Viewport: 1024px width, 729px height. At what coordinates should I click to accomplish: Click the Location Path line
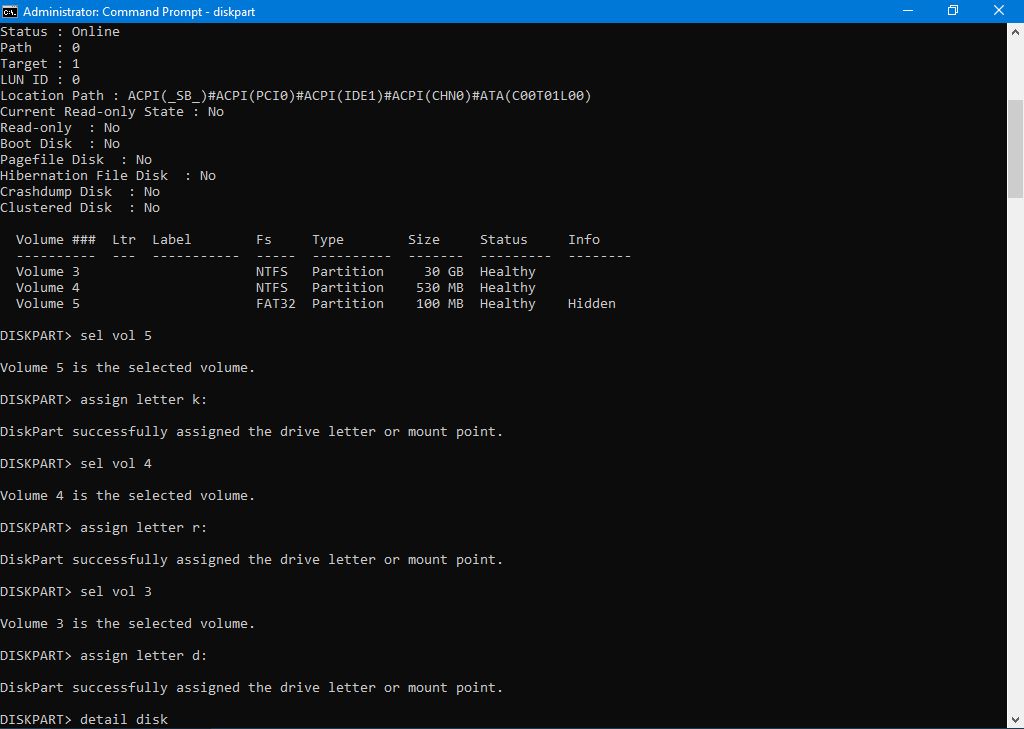pos(296,96)
